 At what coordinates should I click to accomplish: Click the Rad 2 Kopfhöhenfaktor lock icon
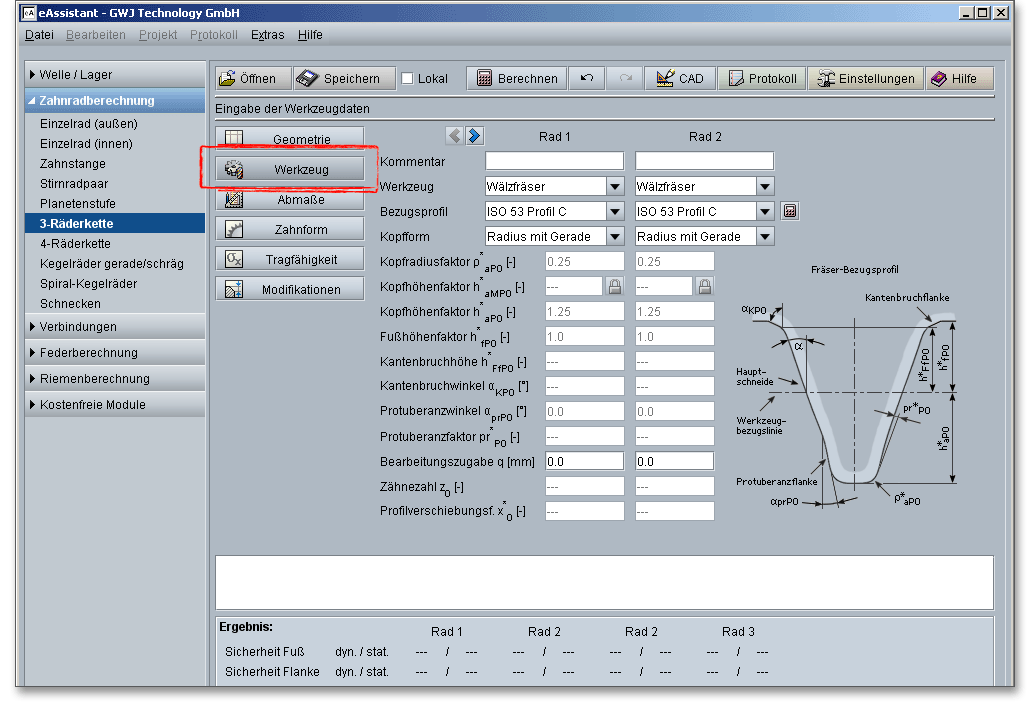pos(705,286)
